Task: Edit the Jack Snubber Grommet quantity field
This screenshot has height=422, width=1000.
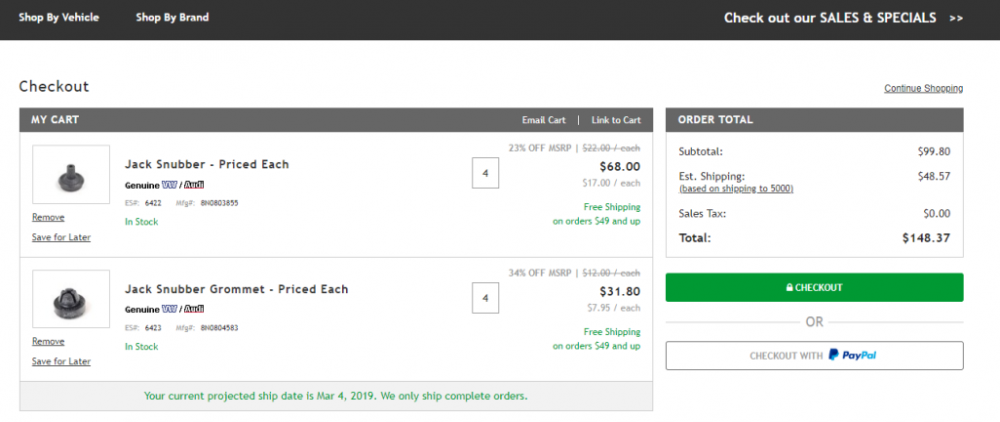Action: [485, 298]
